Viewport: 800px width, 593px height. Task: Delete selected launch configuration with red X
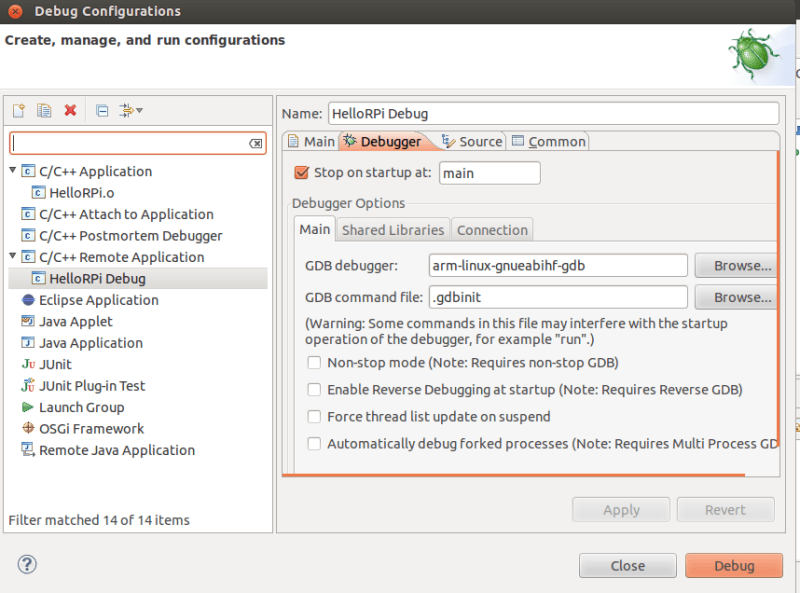point(70,110)
